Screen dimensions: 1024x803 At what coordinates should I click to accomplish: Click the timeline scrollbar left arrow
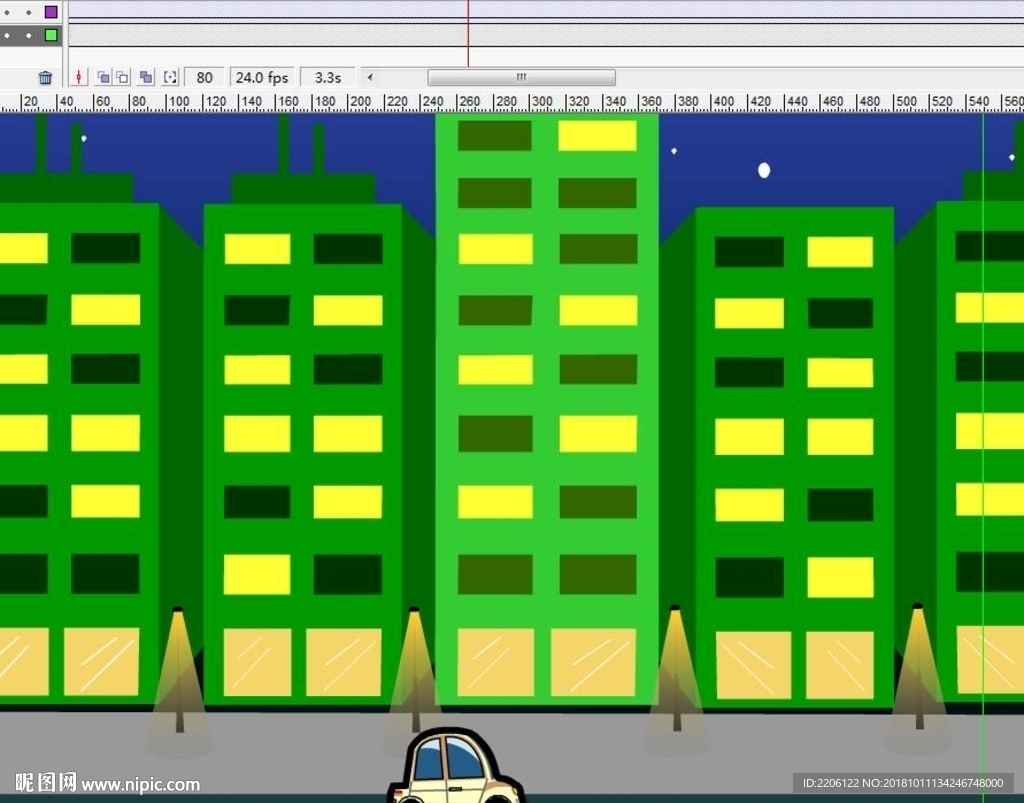tap(370, 77)
